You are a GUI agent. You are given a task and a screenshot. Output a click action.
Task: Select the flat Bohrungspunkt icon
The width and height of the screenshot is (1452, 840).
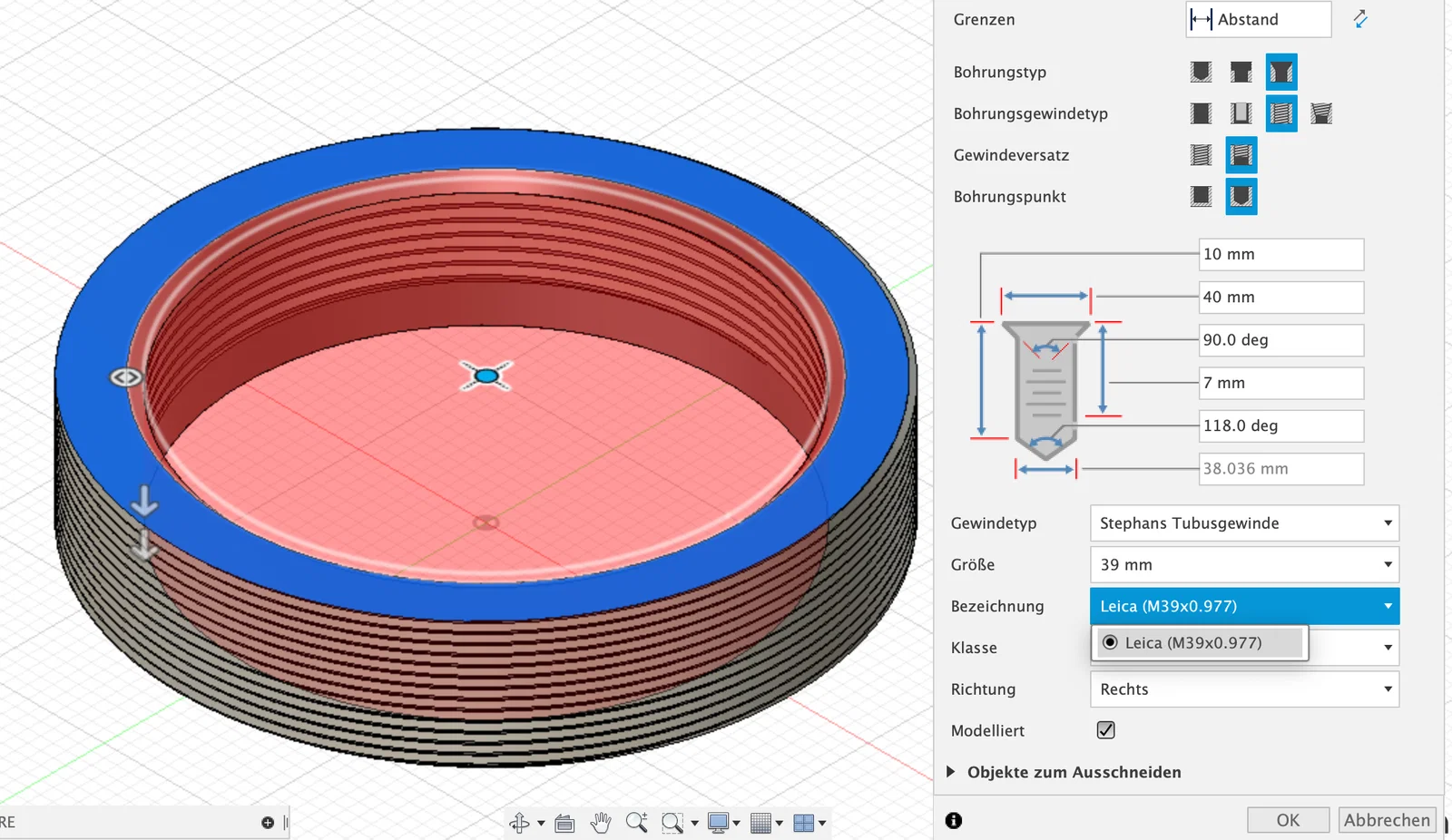click(1201, 196)
